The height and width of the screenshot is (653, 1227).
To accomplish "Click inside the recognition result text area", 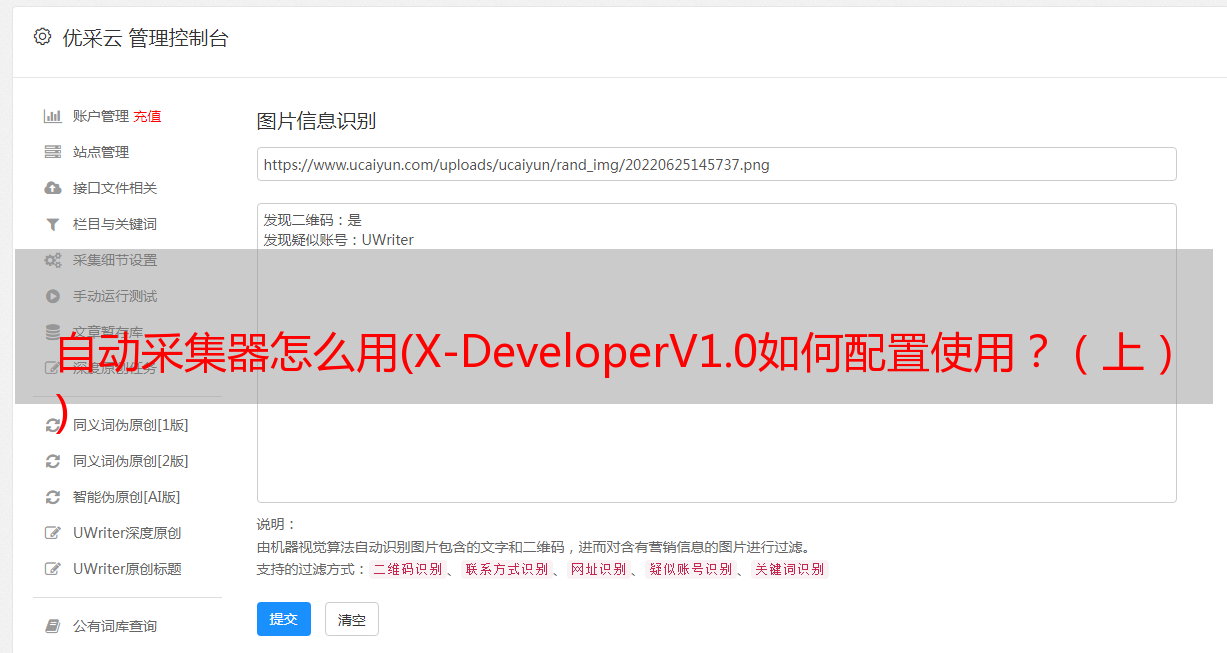I will coord(716,353).
